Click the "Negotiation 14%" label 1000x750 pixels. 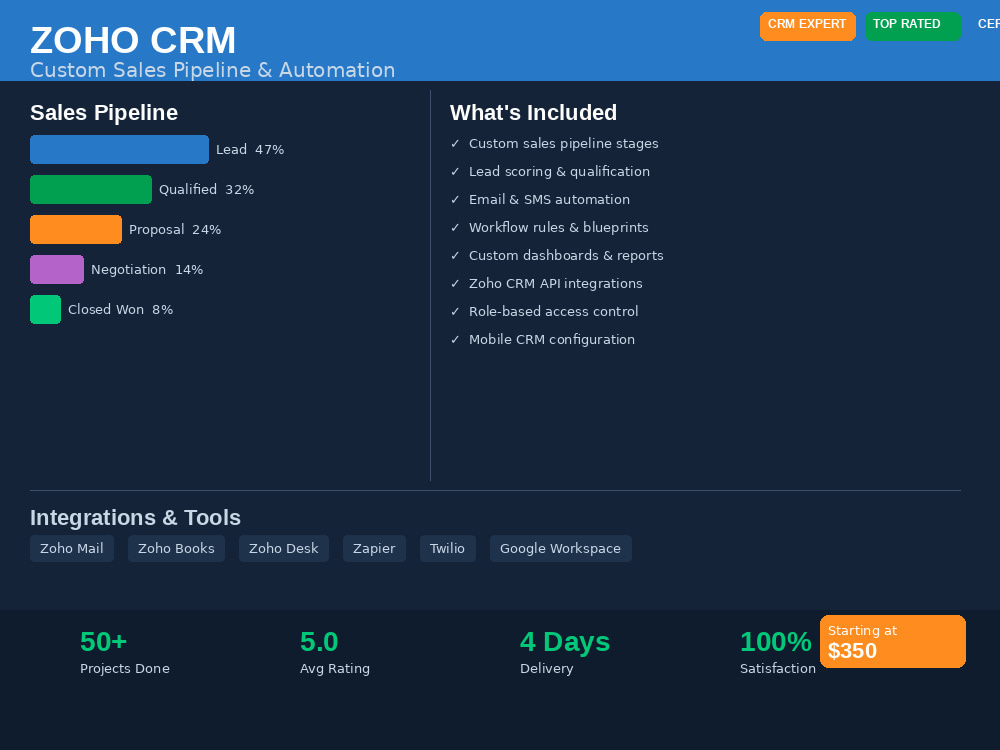[x=147, y=270]
